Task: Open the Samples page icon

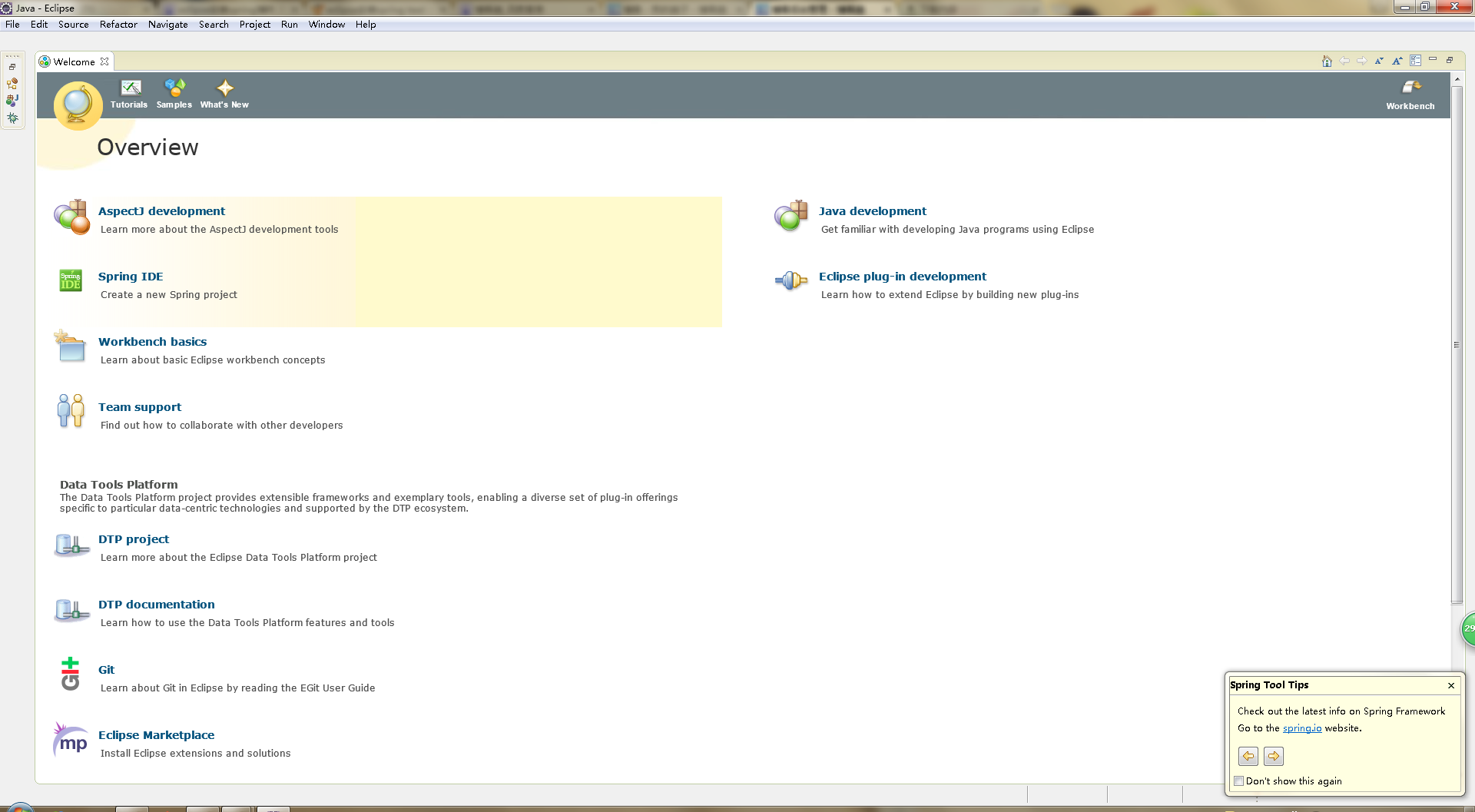Action: coord(174,88)
